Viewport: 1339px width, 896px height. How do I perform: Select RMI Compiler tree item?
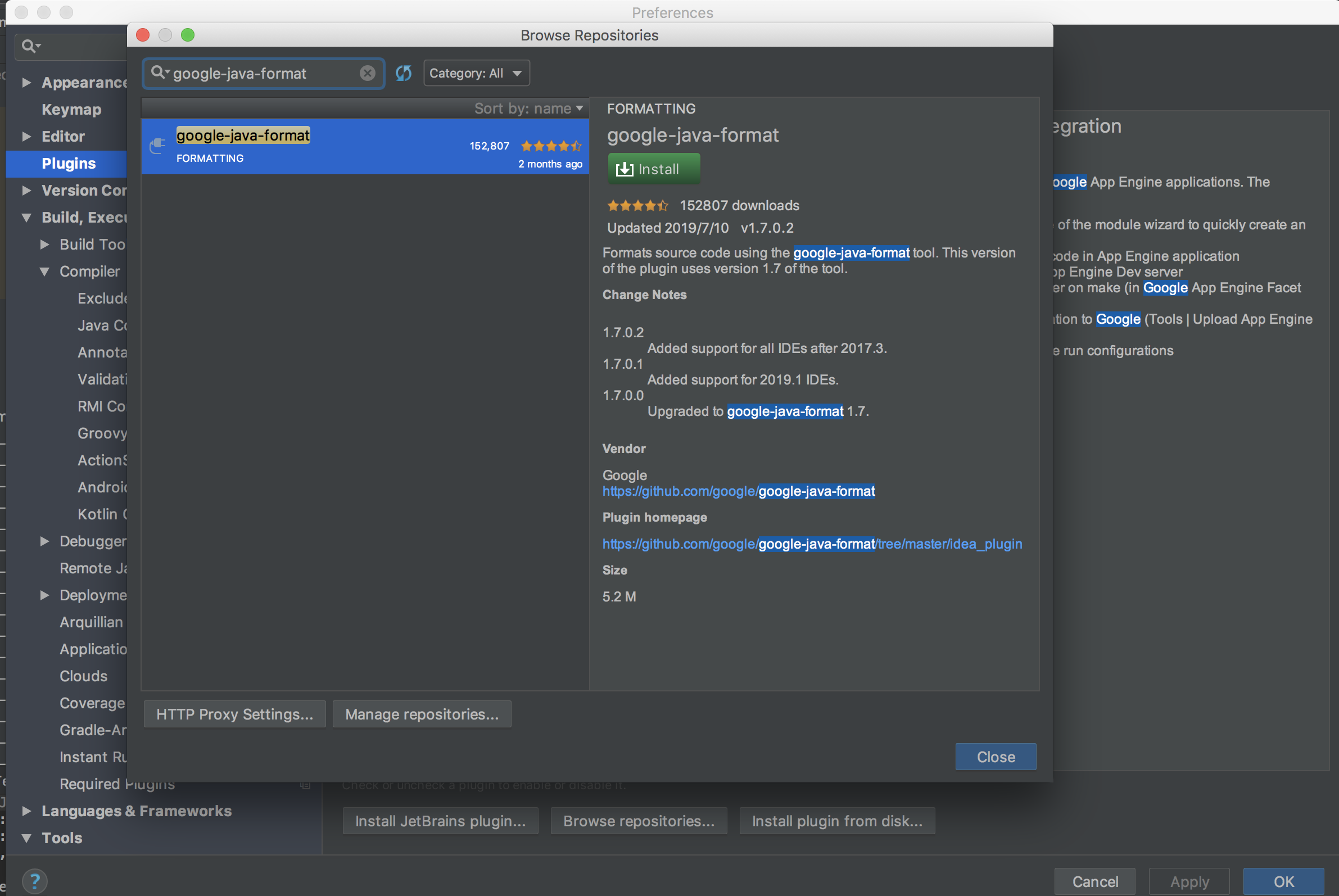click(x=102, y=406)
